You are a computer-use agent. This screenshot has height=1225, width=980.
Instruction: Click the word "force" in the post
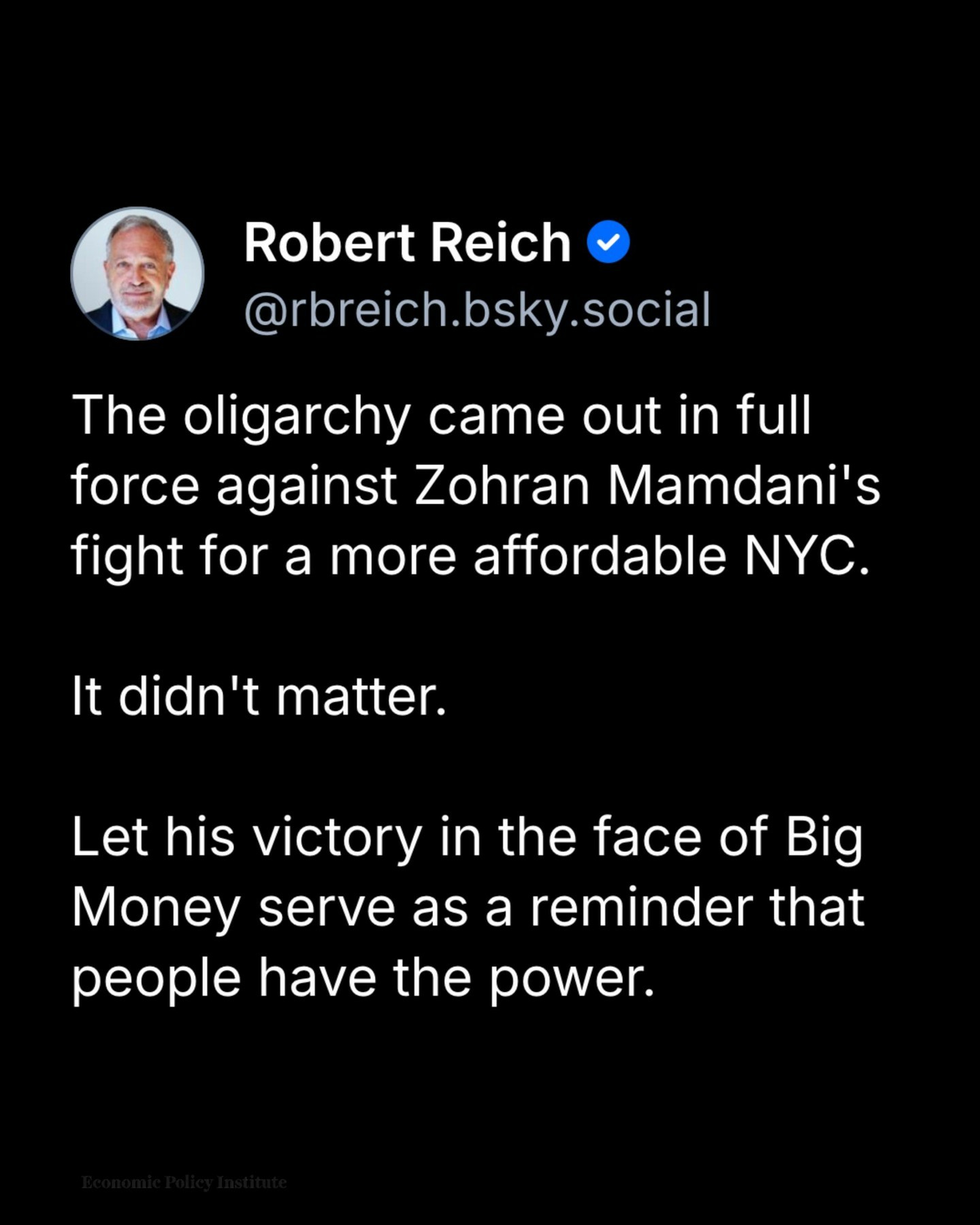[135, 486]
